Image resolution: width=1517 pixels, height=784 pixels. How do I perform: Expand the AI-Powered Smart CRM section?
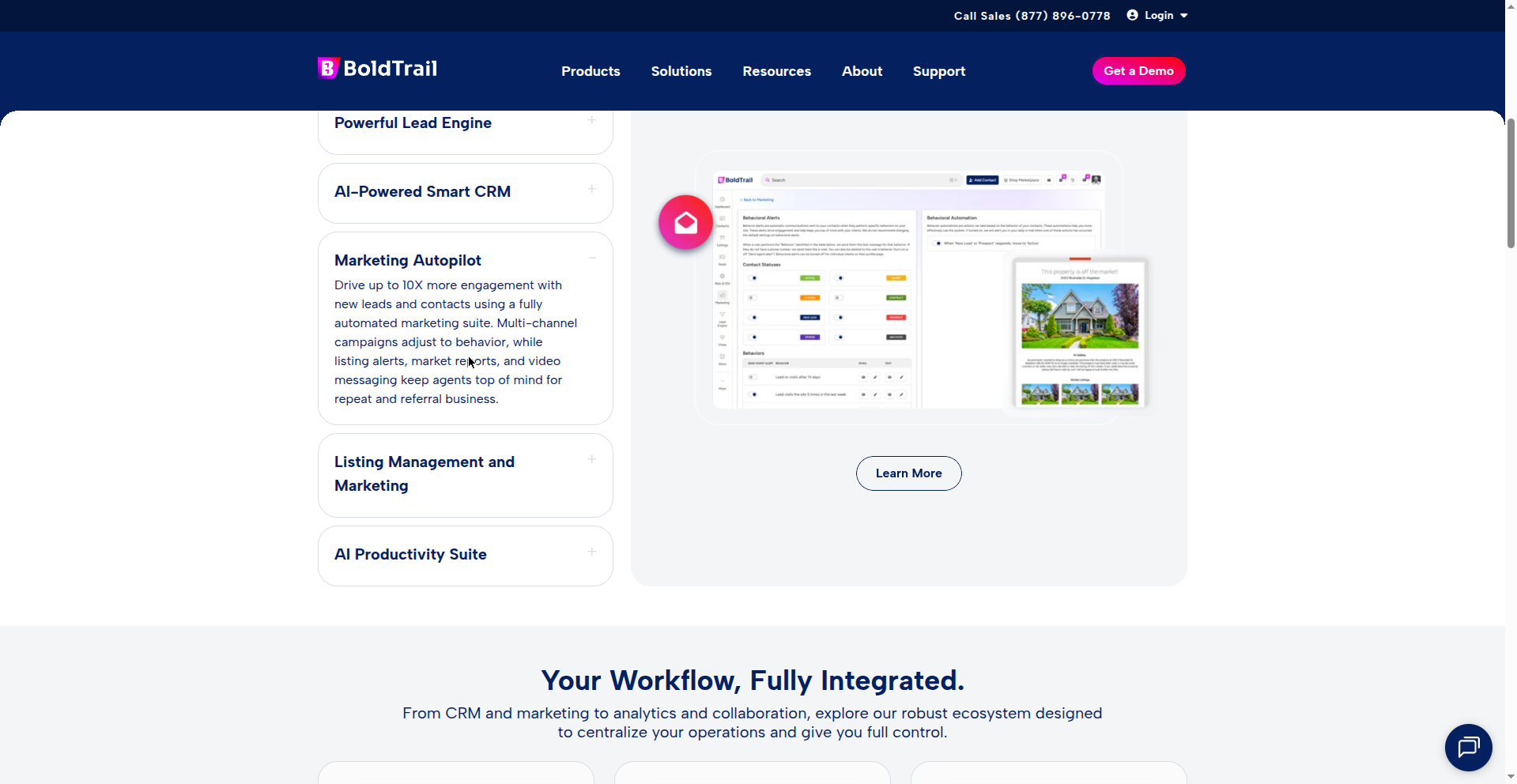click(592, 189)
